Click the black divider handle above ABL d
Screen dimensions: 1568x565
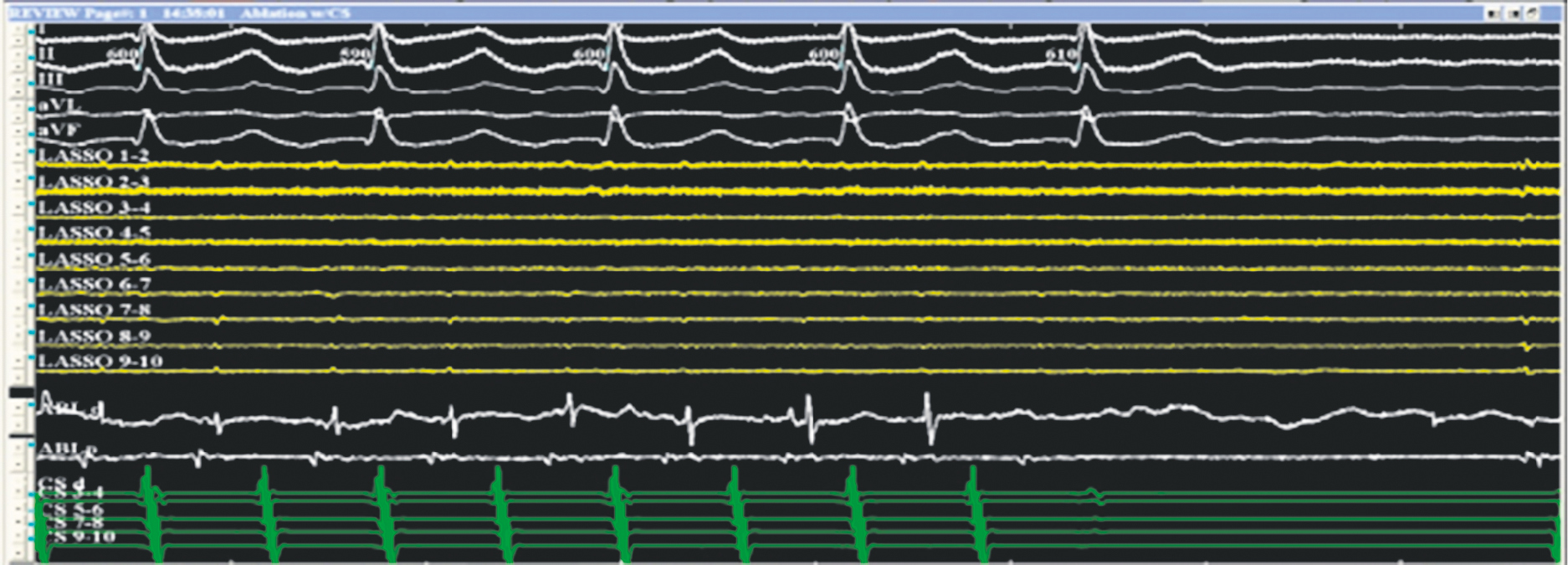(21, 392)
